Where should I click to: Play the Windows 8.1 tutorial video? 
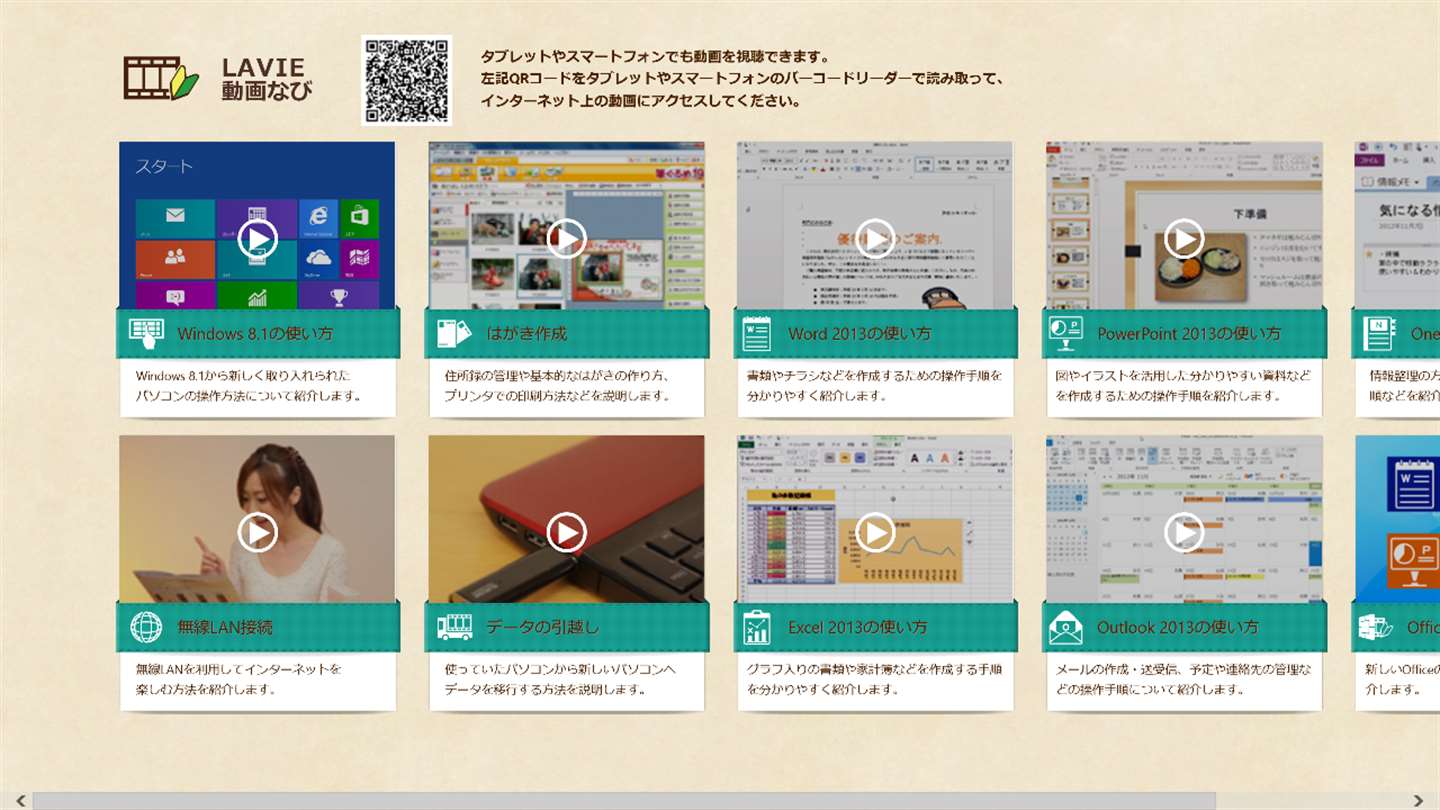click(257, 239)
